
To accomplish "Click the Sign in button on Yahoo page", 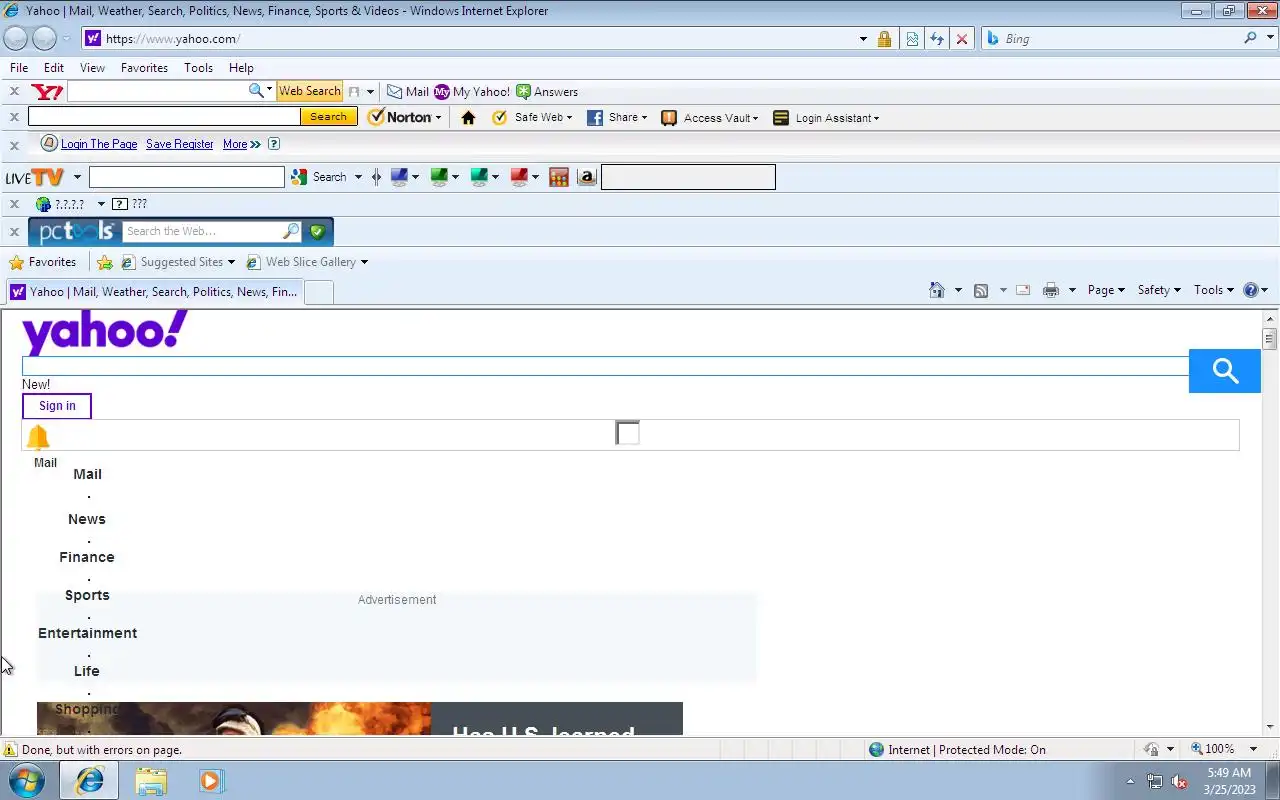I will click(57, 406).
